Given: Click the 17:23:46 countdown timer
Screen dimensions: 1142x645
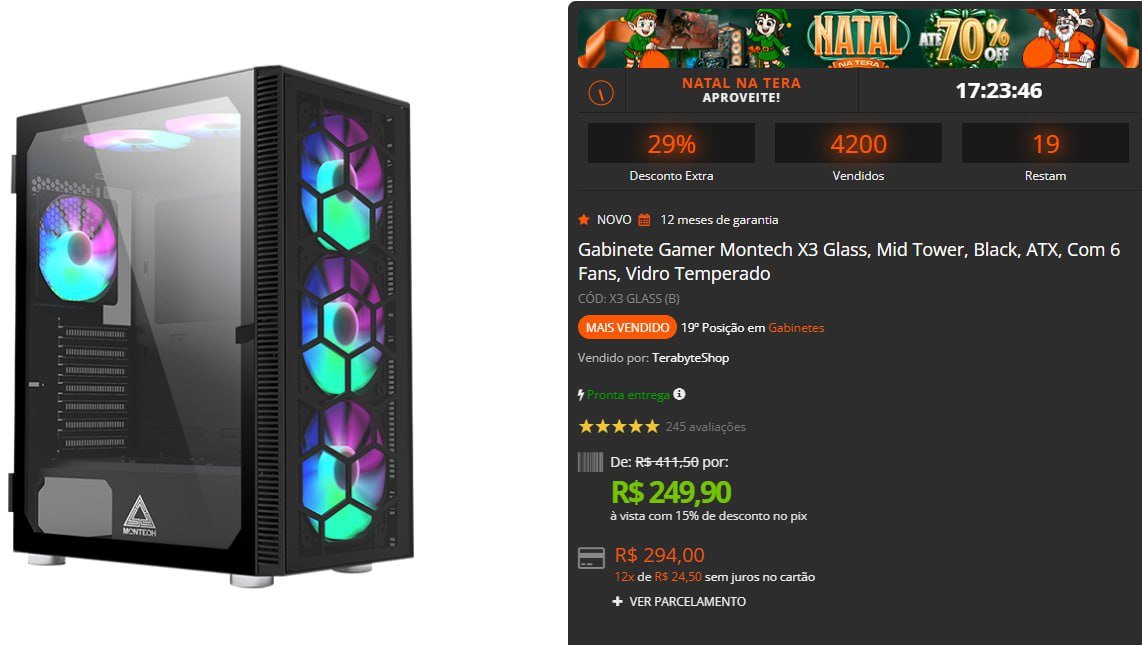Looking at the screenshot, I should click(x=1000, y=90).
